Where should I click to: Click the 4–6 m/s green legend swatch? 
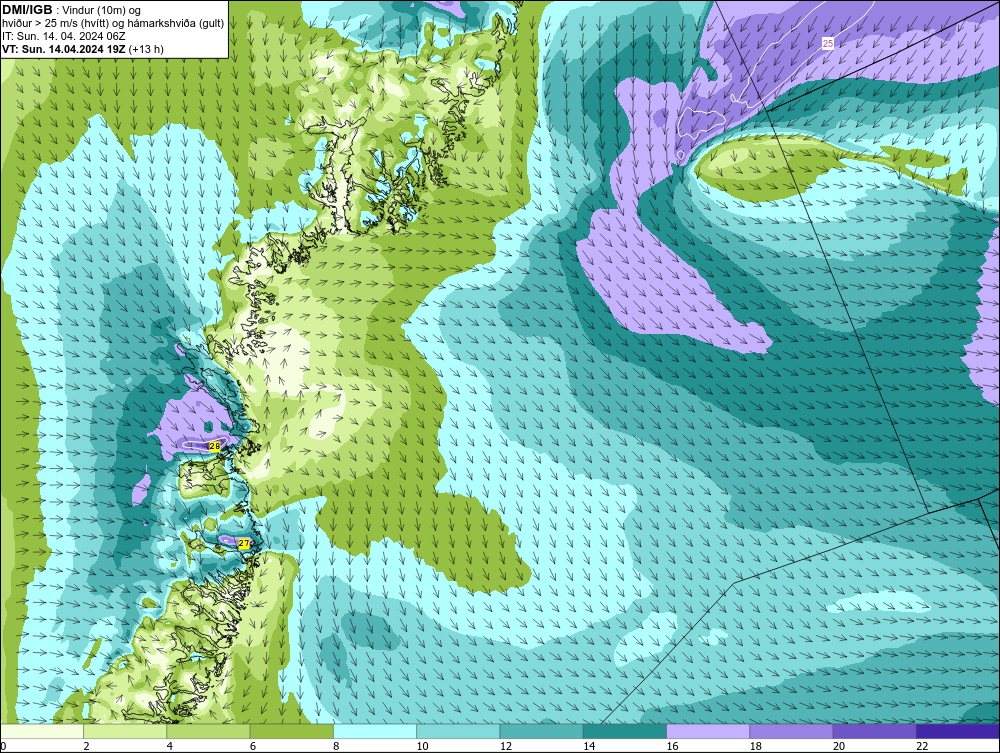pyautogui.click(x=209, y=732)
